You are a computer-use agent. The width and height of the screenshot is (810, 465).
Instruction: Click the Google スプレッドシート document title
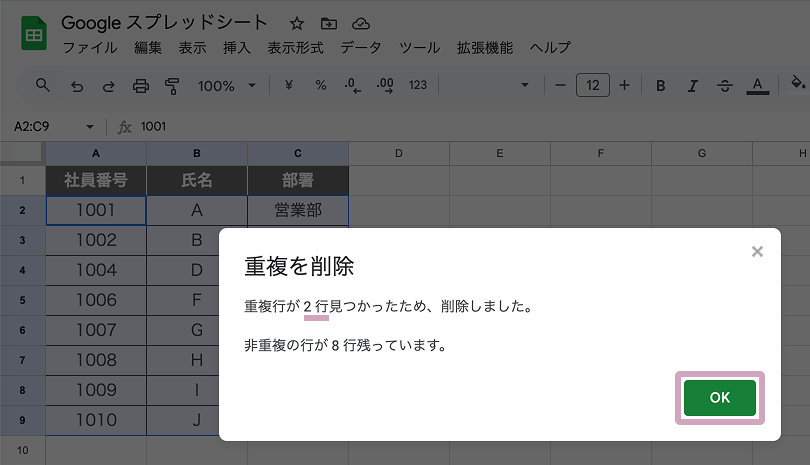click(164, 23)
